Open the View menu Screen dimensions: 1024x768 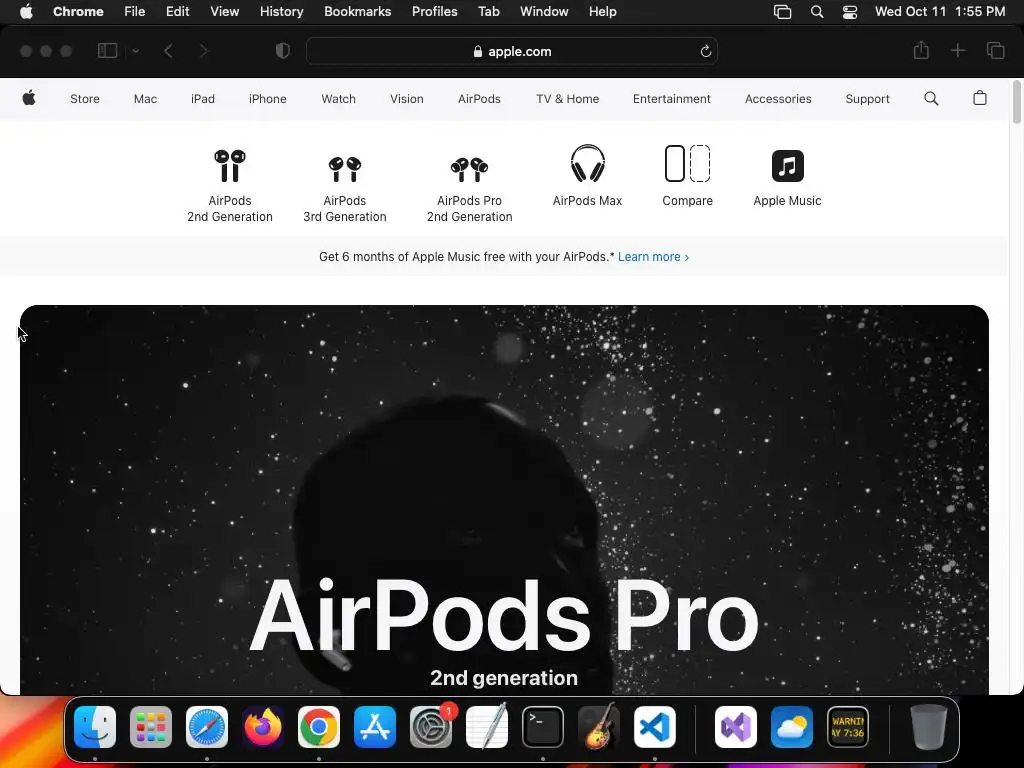225,12
